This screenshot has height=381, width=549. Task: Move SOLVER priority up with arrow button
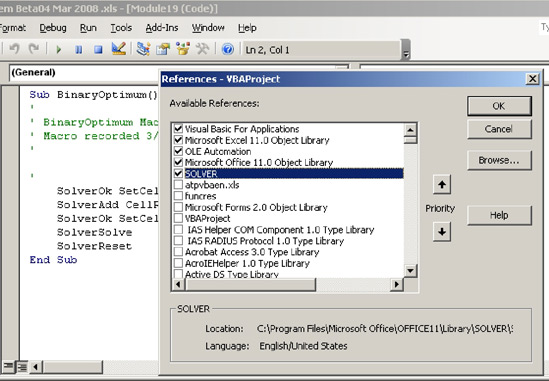click(442, 184)
